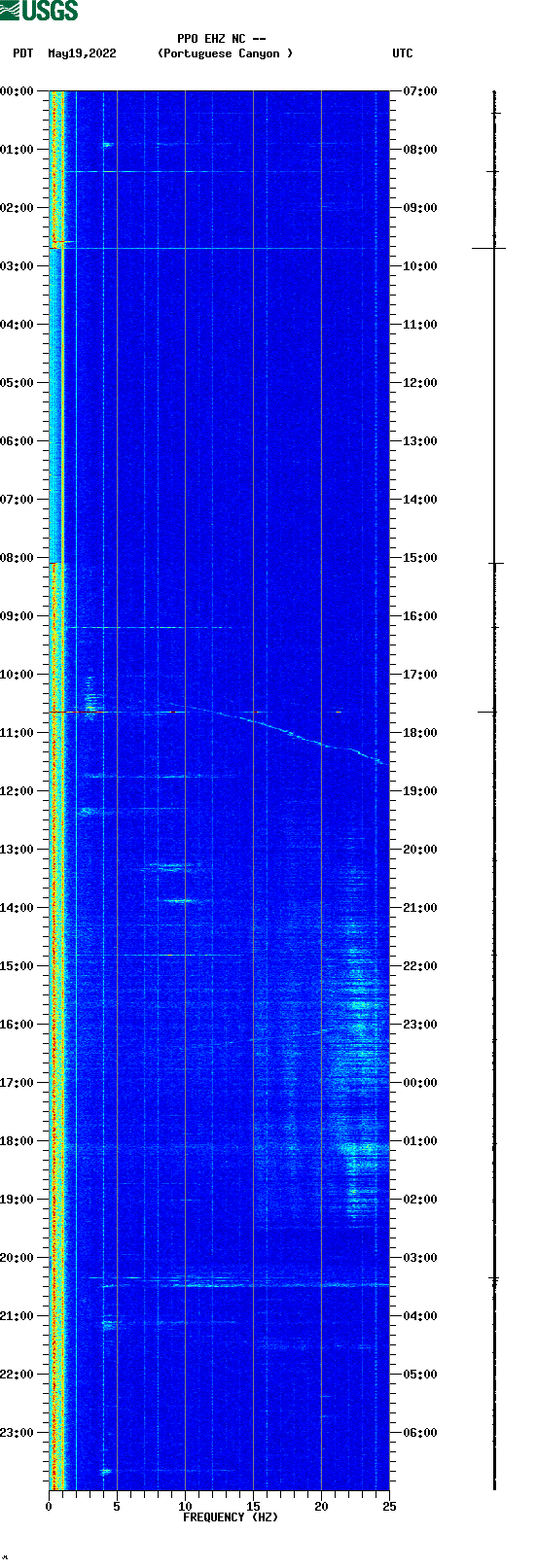Click the seismogram spike near 17:40 UTC
This screenshot has height=1568, width=537.
point(487,712)
